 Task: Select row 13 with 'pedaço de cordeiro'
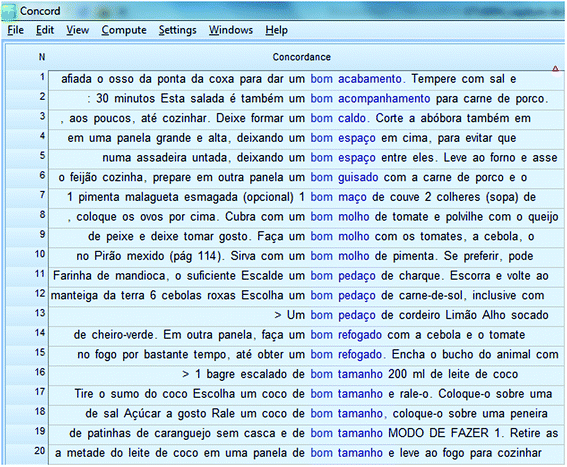coord(306,315)
